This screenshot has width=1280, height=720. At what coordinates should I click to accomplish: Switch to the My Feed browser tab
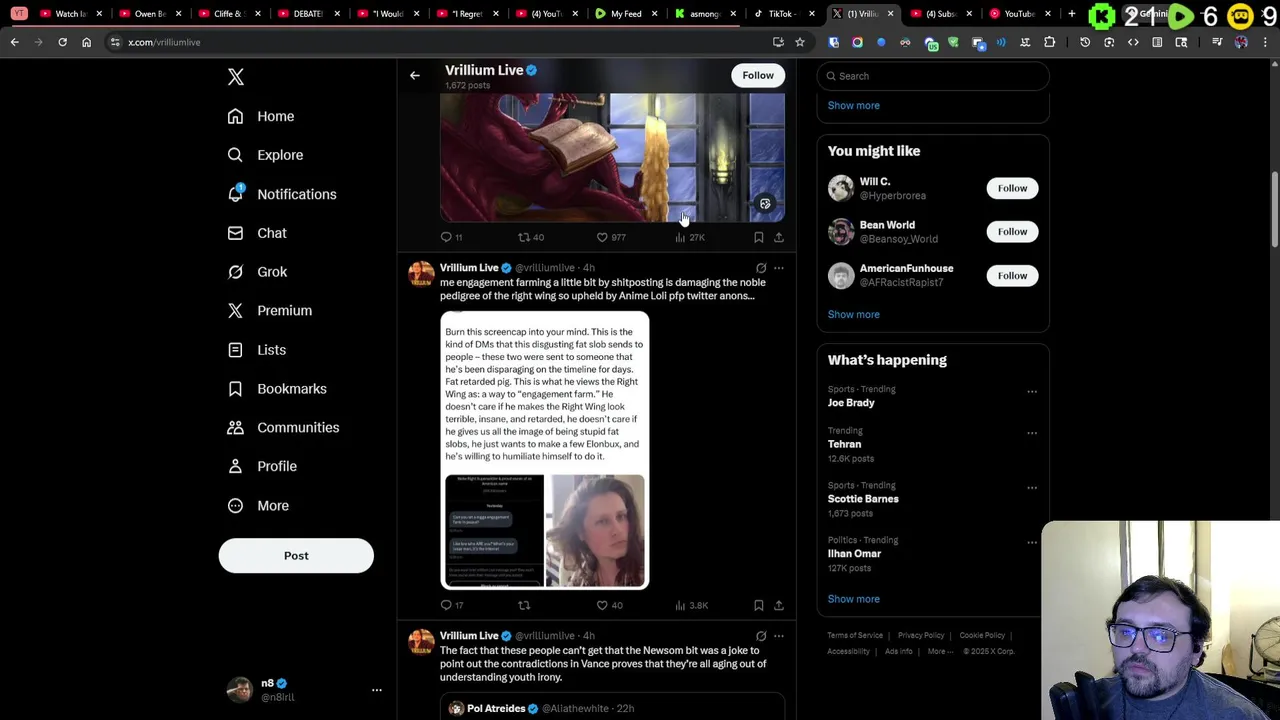point(625,14)
